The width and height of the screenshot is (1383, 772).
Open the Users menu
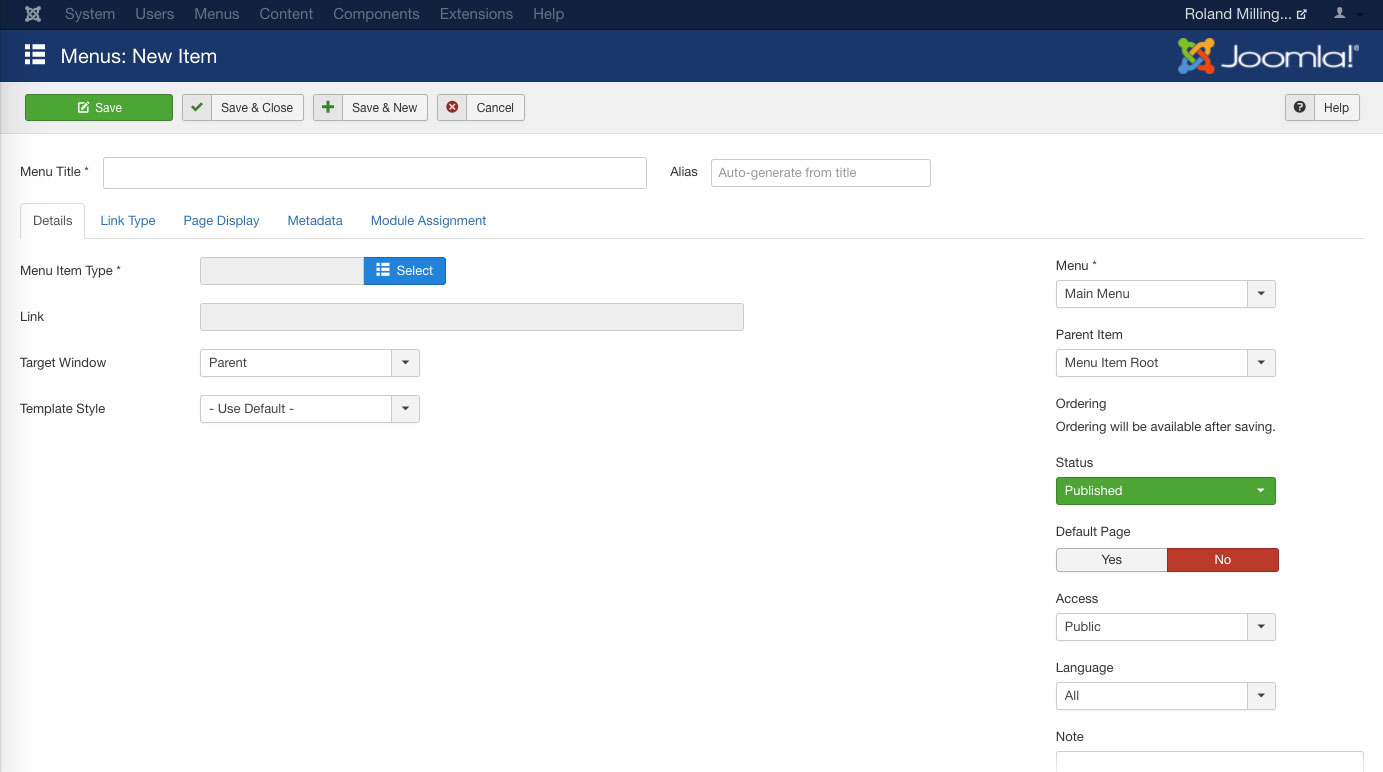155,14
